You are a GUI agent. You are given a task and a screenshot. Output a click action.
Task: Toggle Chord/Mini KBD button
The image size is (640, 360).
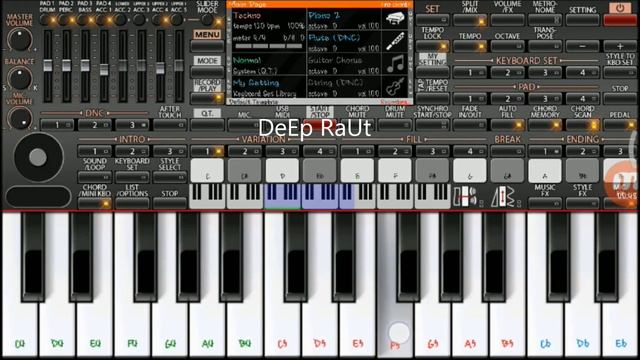coord(95,202)
